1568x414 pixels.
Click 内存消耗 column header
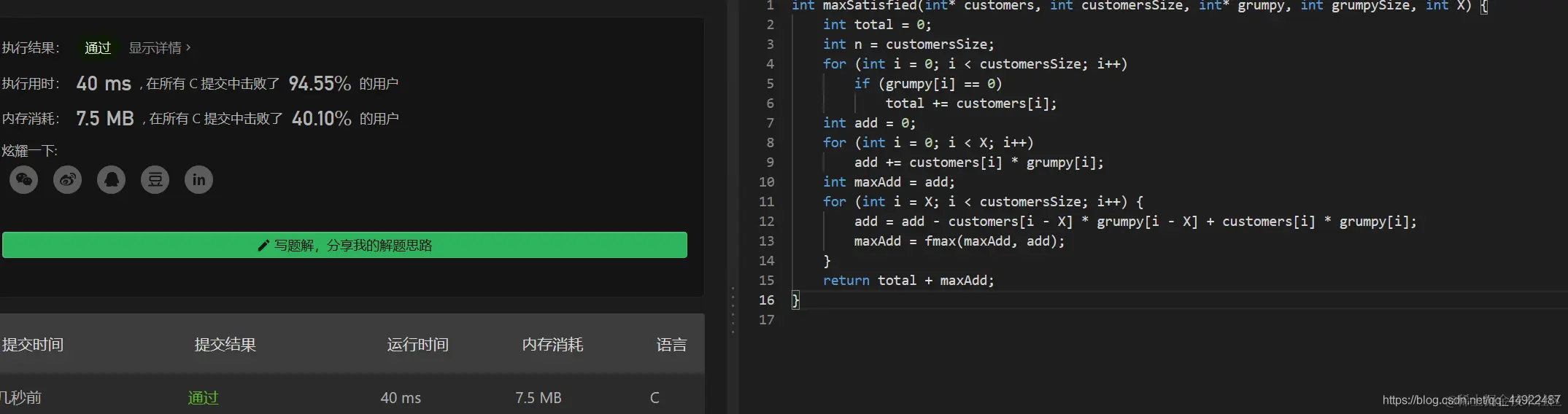tap(552, 345)
